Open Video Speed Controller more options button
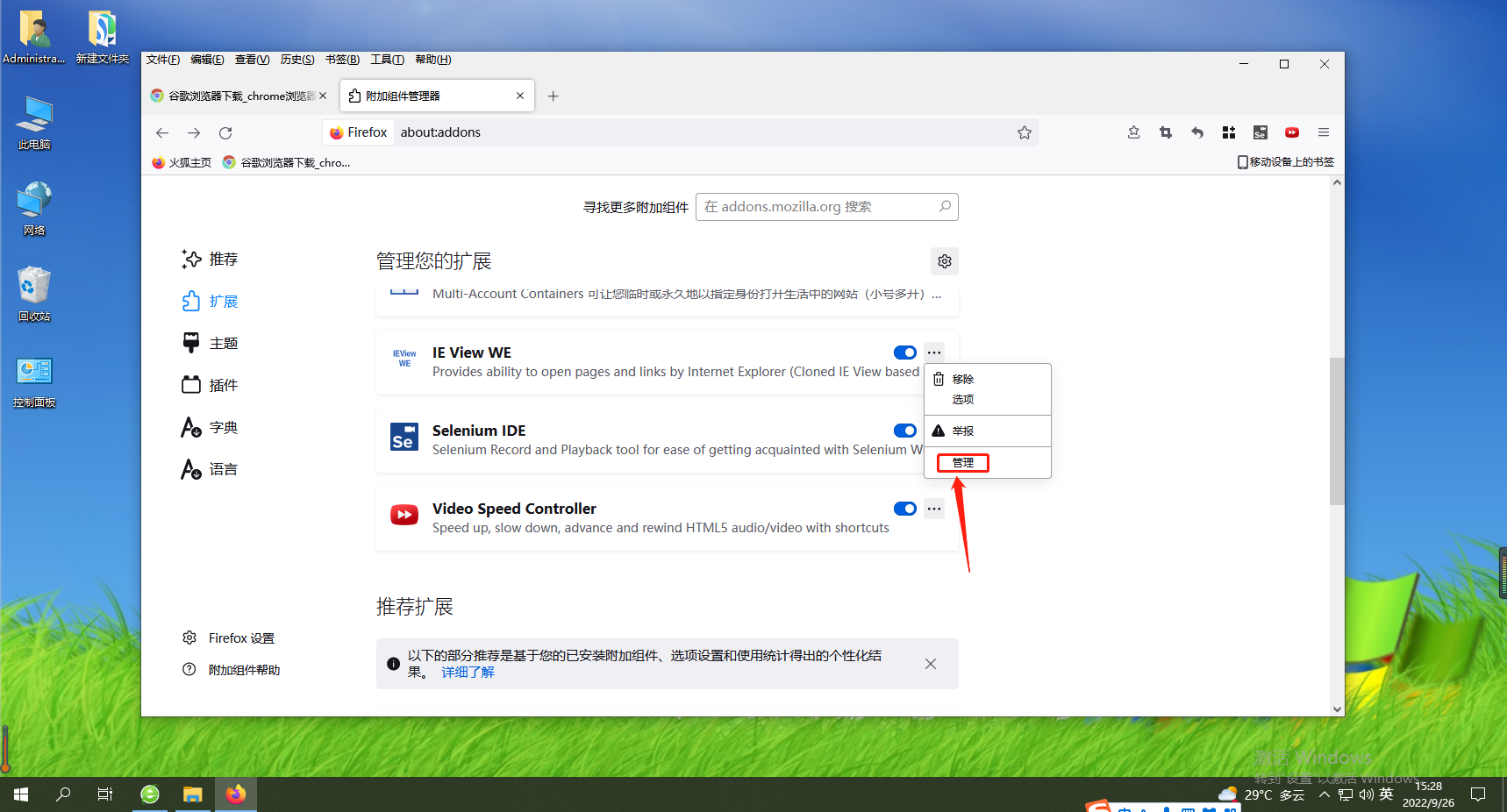The height and width of the screenshot is (812, 1507). point(934,509)
